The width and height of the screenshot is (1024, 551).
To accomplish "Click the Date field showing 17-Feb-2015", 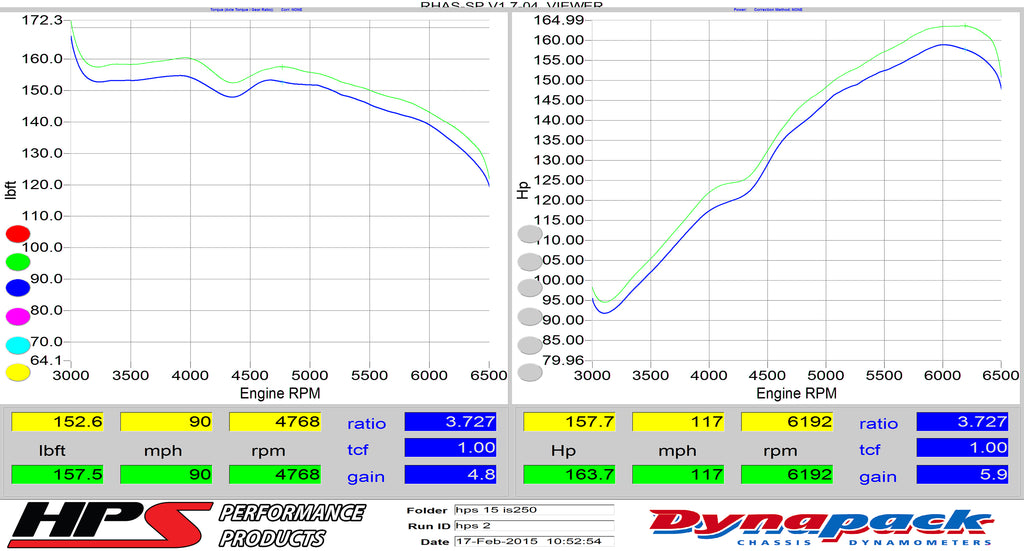I will [532, 541].
